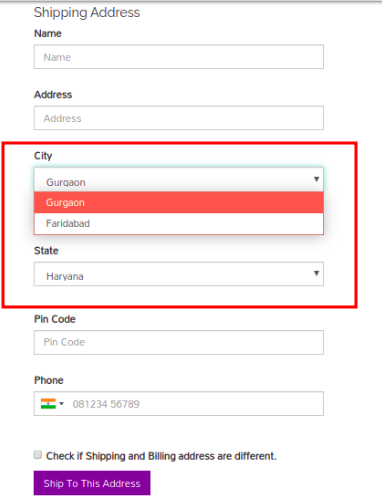Expand the City dropdown arrow
The image size is (382, 504).
click(x=316, y=179)
